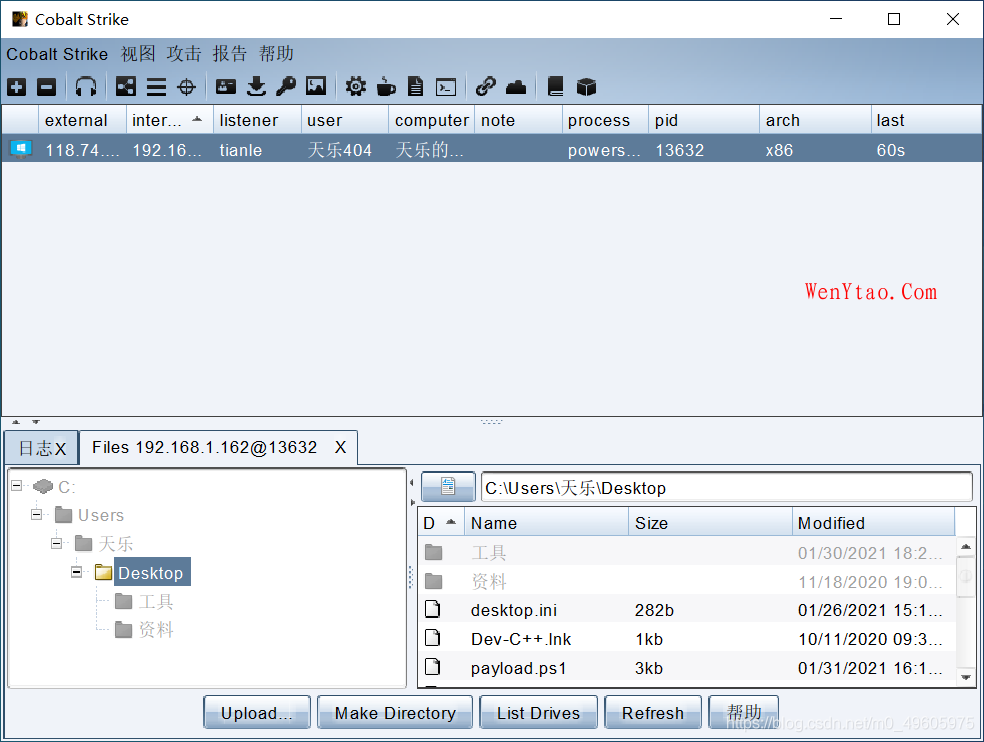Open the 报告 menu
Screen dimensions: 984x742
click(x=230, y=54)
